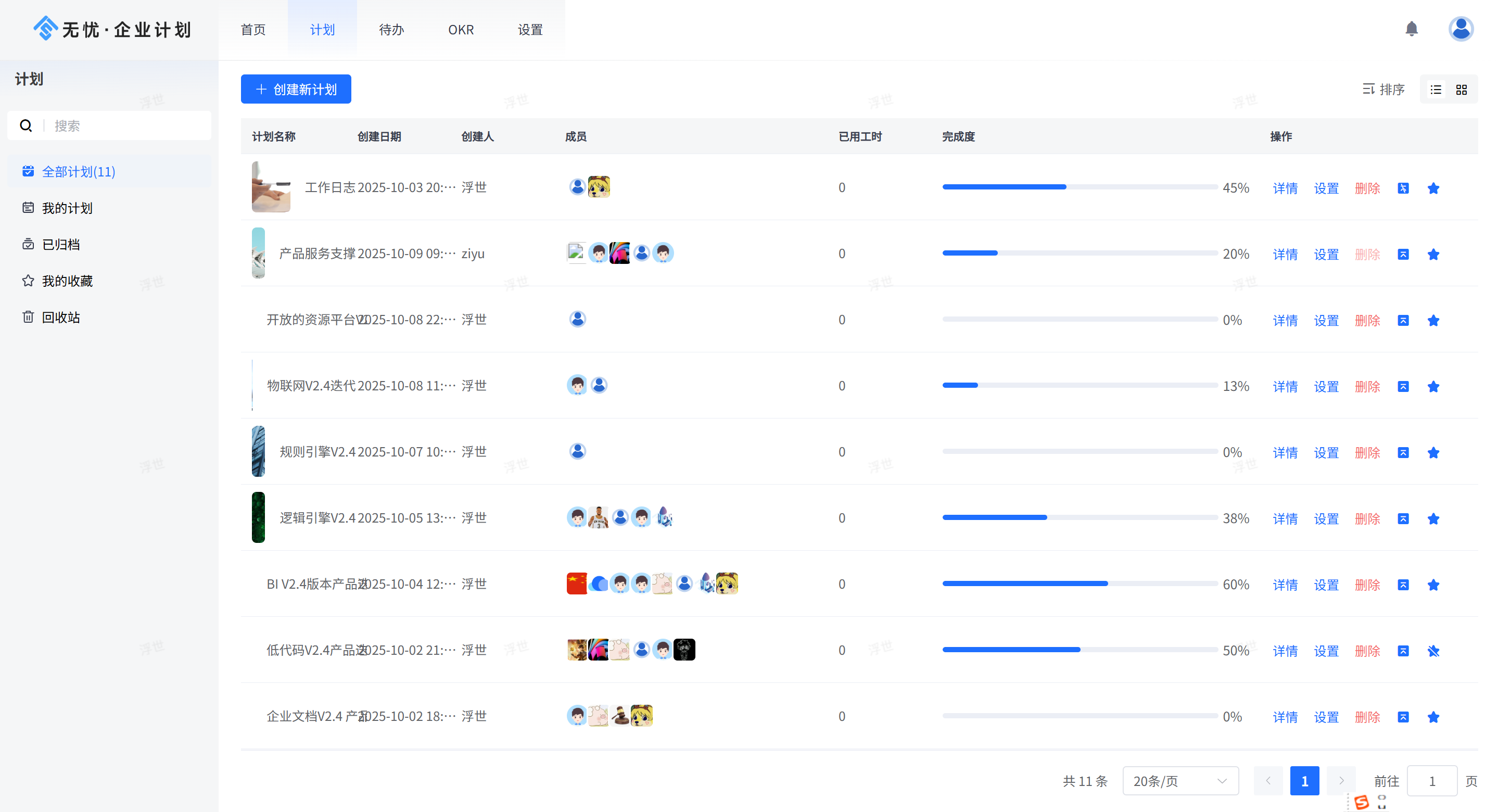Screen dimensions: 1498x812
Task: Open 已归档 in the sidebar
Action: tap(60, 244)
